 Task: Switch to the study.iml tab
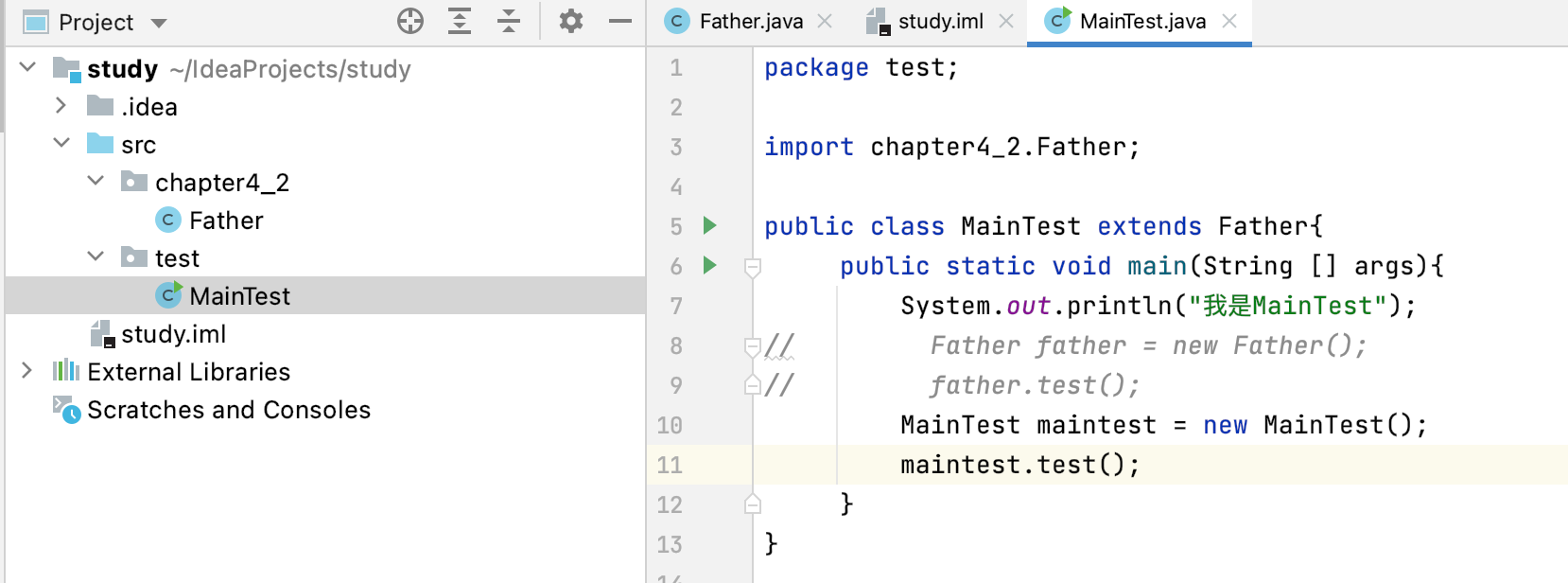(940, 22)
